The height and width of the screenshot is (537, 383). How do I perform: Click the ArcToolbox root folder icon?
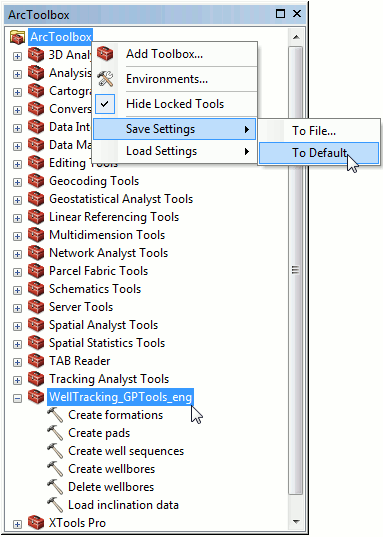pyautogui.click(x=17, y=37)
